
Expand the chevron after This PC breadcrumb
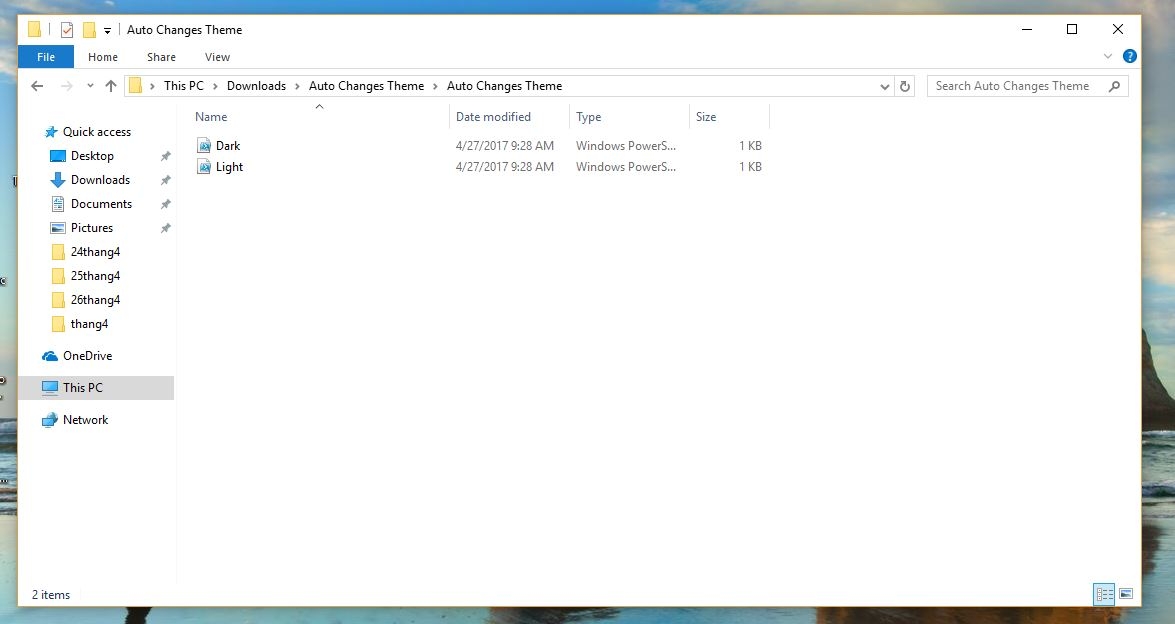(215, 86)
